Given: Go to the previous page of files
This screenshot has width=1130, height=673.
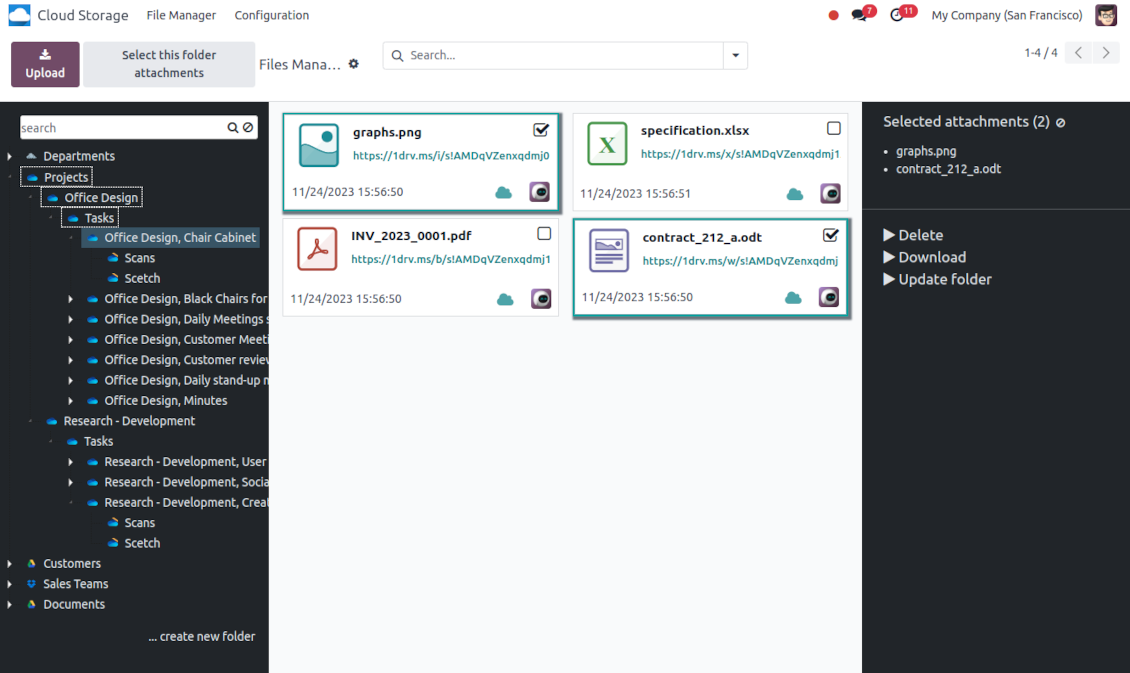Looking at the screenshot, I should coord(1078,53).
